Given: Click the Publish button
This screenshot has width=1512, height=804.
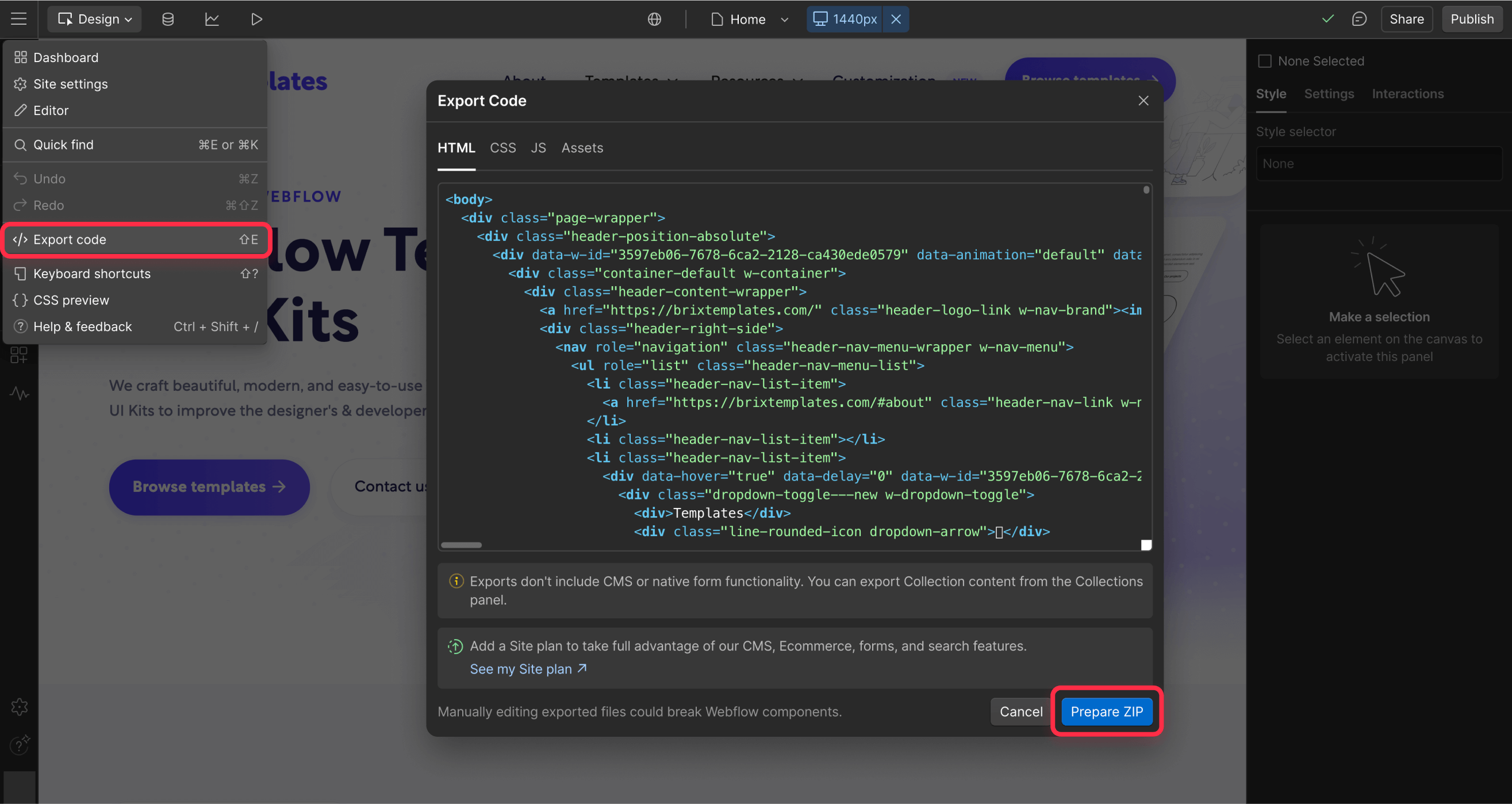Looking at the screenshot, I should (1472, 20).
